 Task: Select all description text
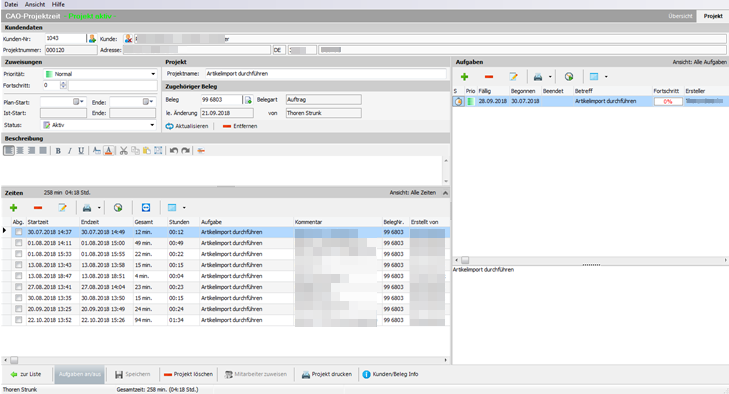(x=158, y=150)
